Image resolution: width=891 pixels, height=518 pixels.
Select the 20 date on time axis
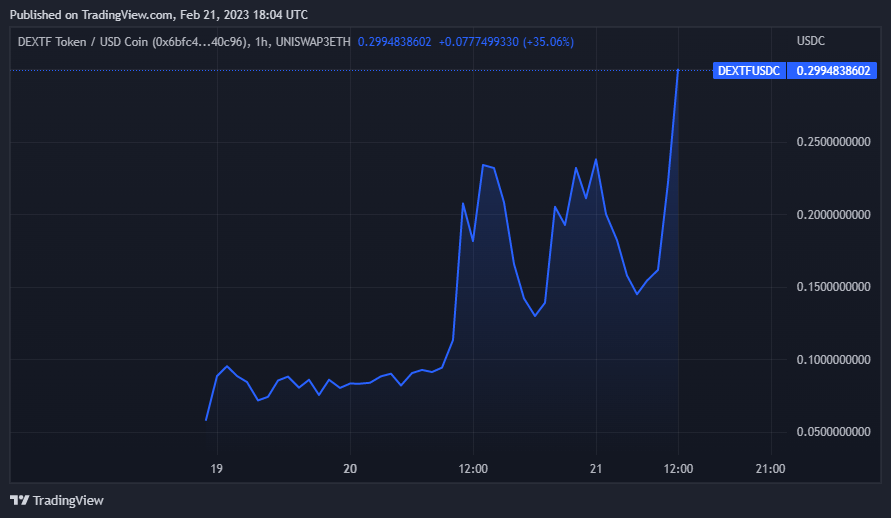pyautogui.click(x=349, y=468)
